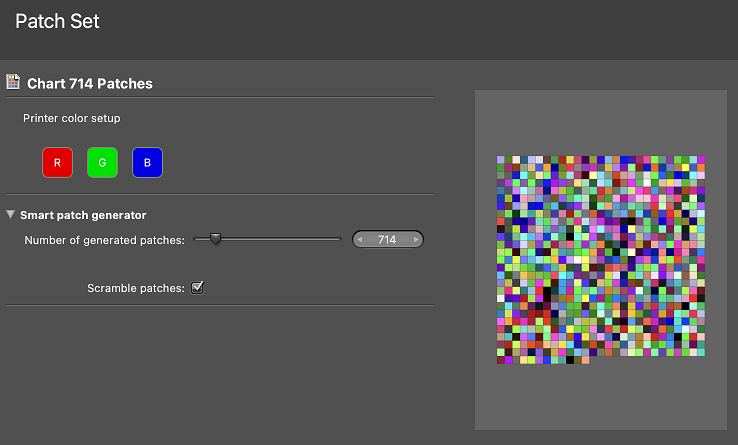Click the 714 patch number field

(x=388, y=240)
